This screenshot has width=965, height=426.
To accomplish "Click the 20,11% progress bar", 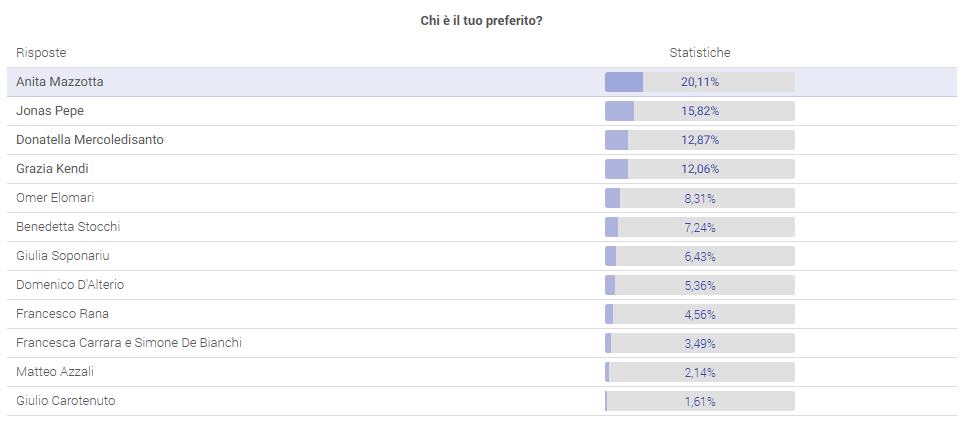I will pyautogui.click(x=699, y=82).
